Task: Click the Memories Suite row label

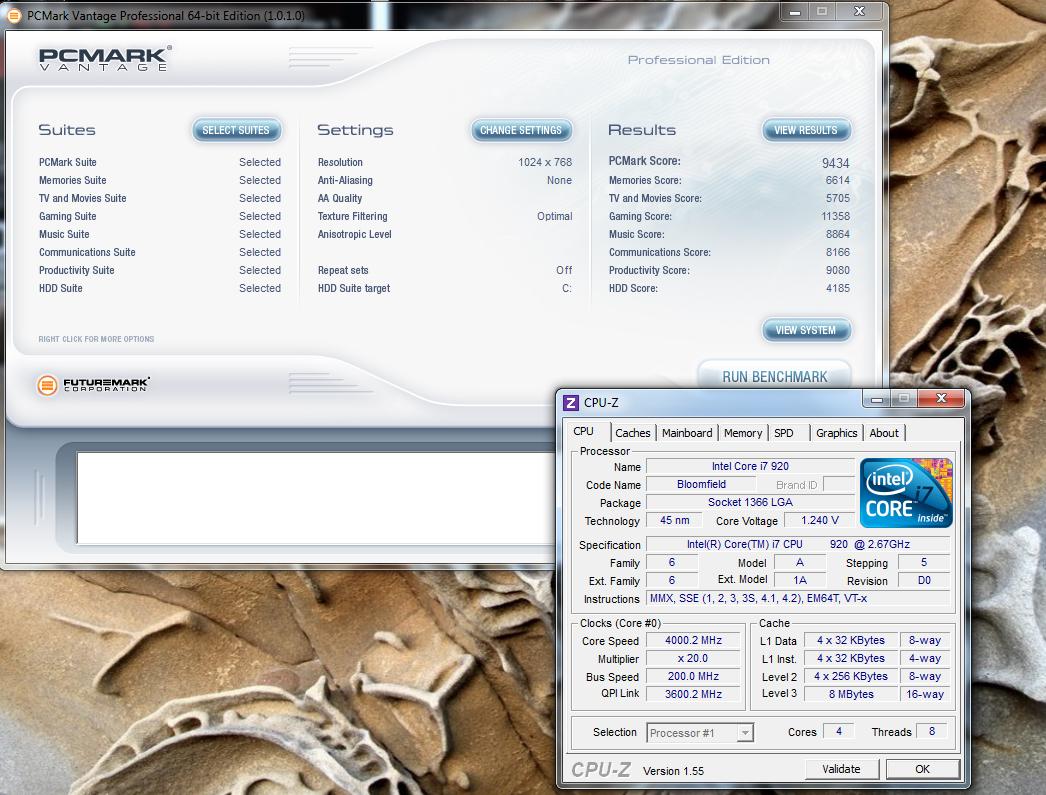Action: click(72, 180)
